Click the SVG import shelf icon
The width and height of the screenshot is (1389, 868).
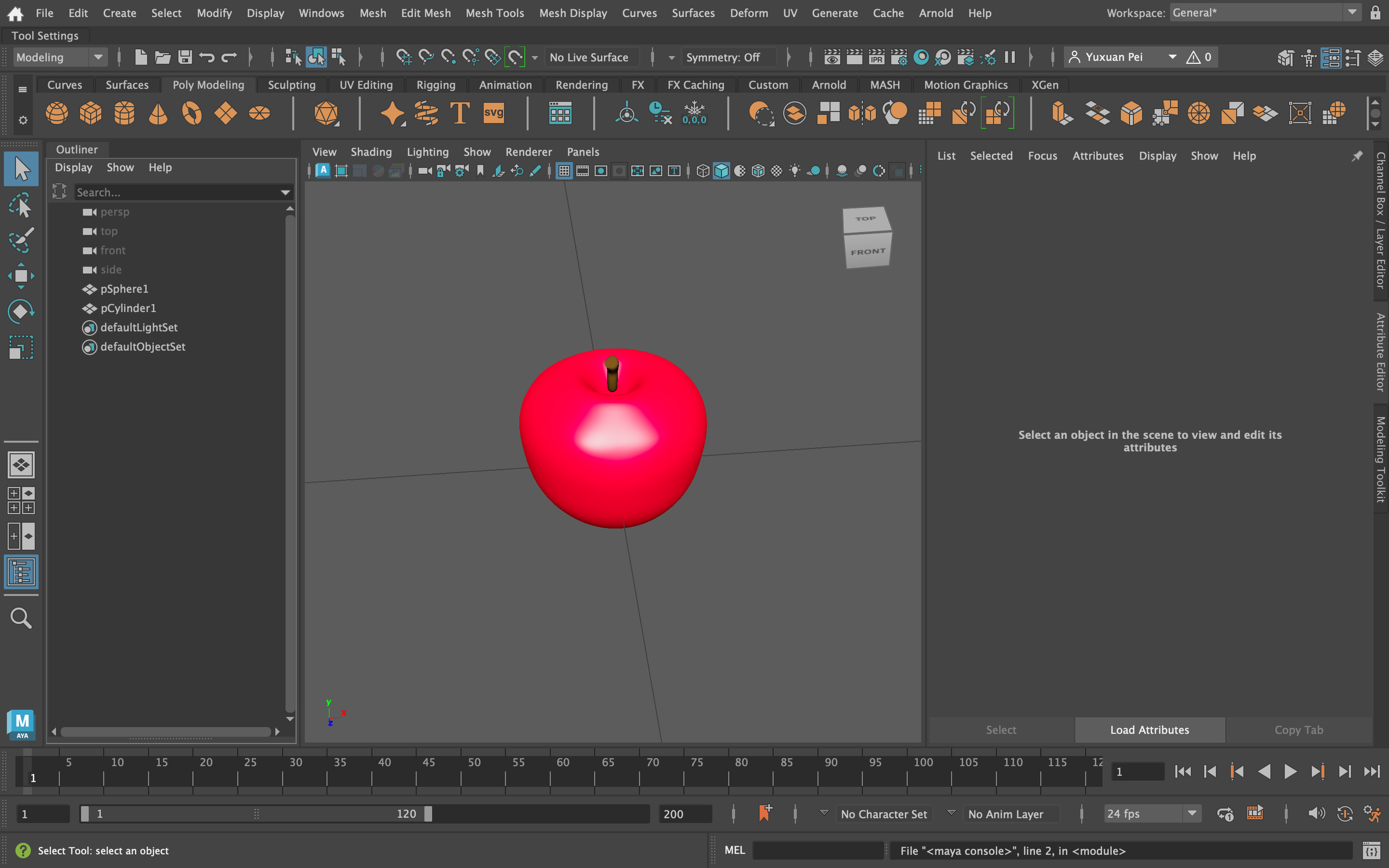493,113
